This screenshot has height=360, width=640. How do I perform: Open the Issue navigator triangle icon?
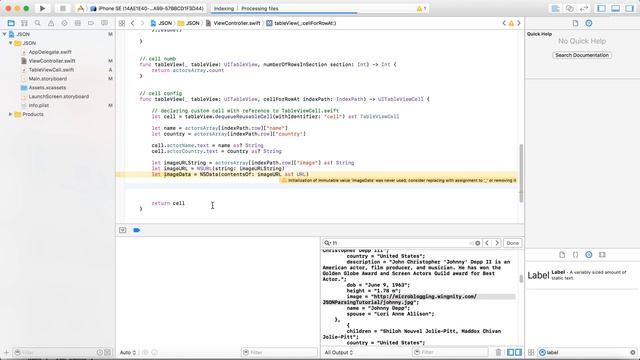(51, 23)
